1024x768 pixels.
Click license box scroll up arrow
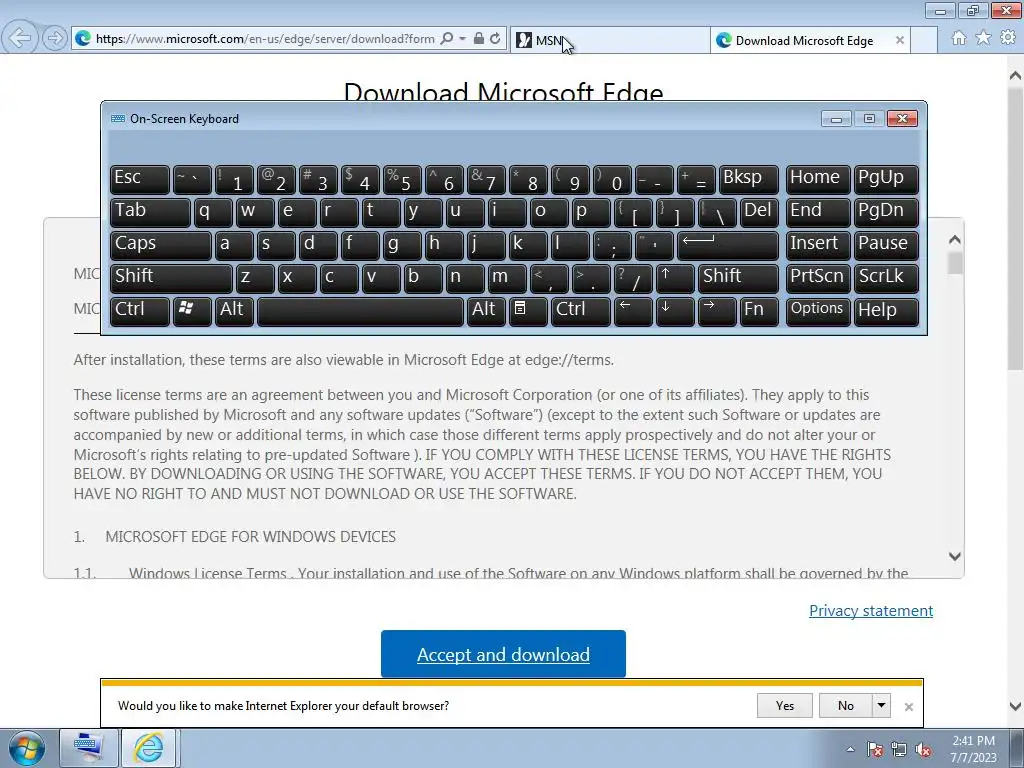pyautogui.click(x=955, y=240)
